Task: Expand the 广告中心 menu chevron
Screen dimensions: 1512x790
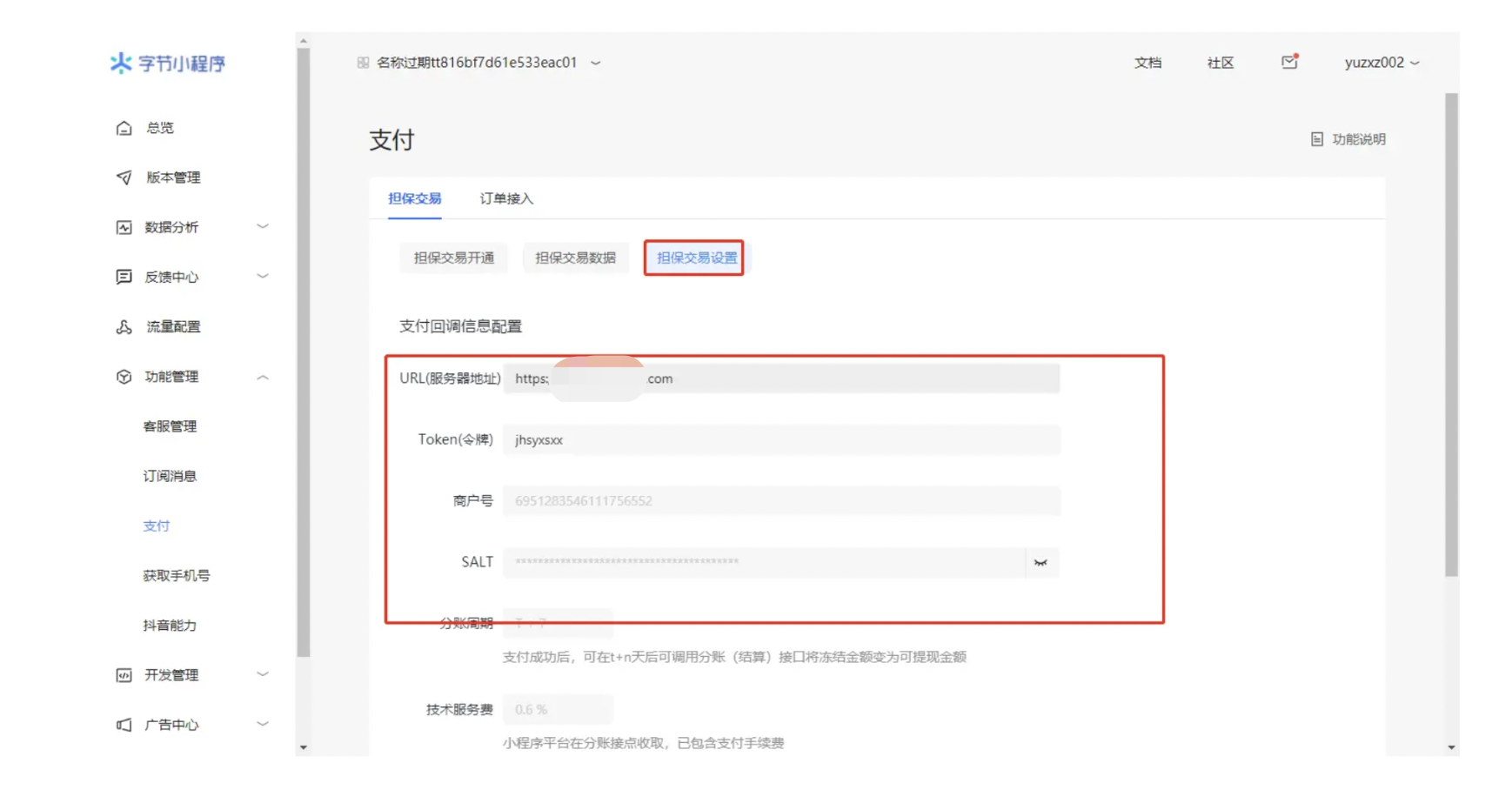Action: (x=263, y=724)
